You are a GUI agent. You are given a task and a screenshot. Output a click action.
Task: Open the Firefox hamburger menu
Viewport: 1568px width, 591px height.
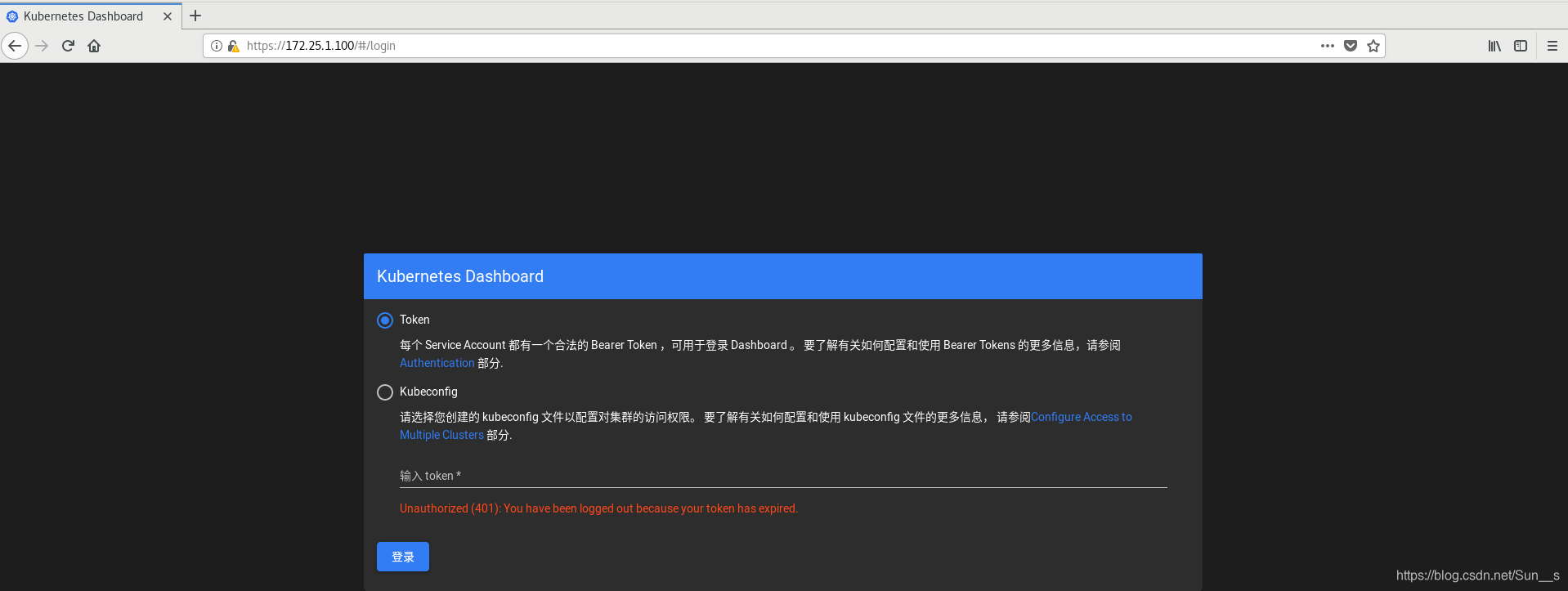(1552, 46)
